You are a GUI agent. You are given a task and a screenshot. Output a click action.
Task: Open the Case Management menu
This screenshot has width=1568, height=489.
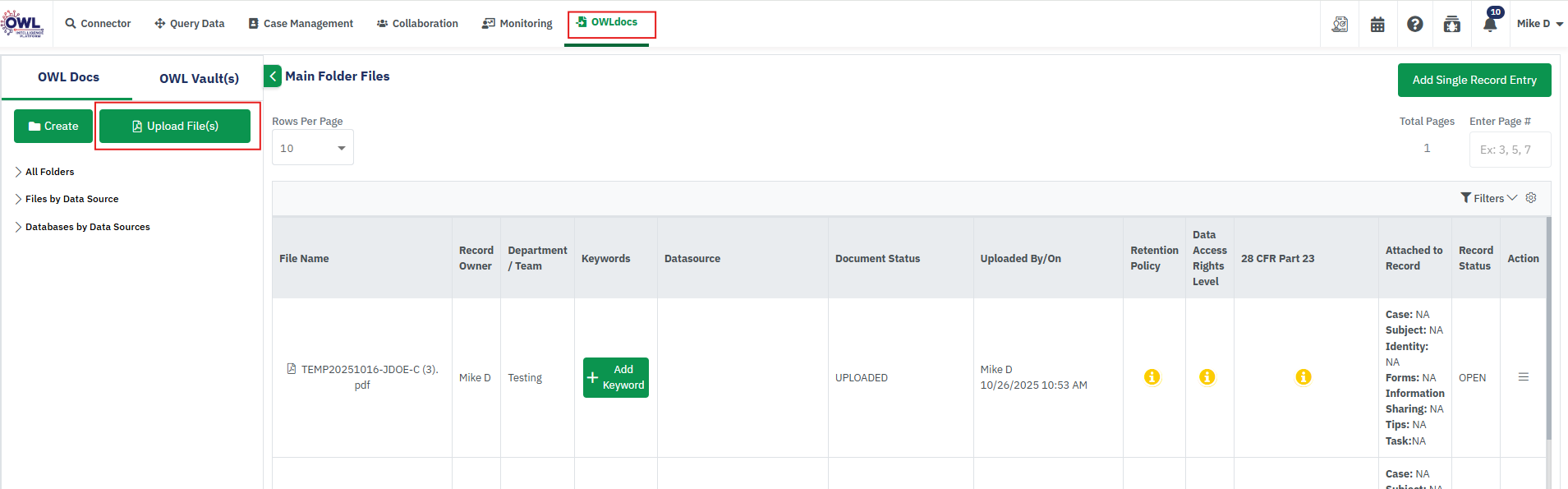tap(301, 24)
